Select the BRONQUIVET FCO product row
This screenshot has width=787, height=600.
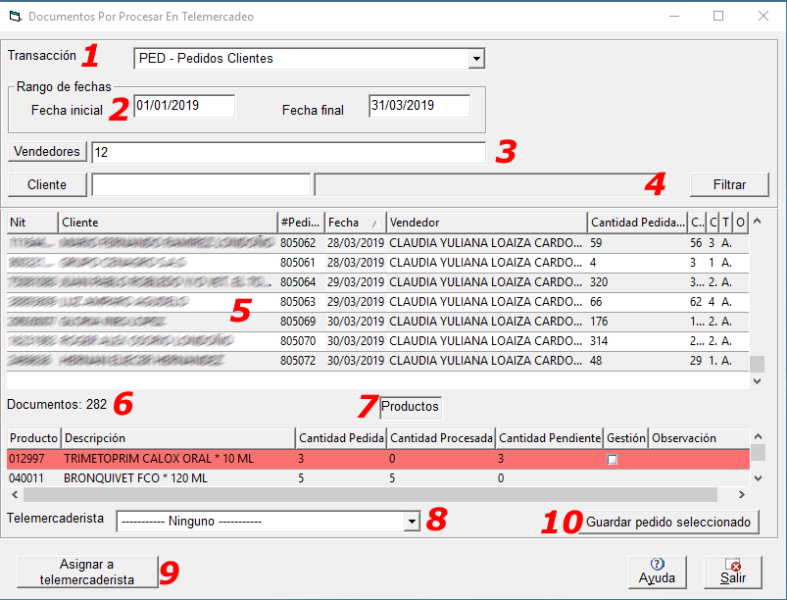coord(135,478)
